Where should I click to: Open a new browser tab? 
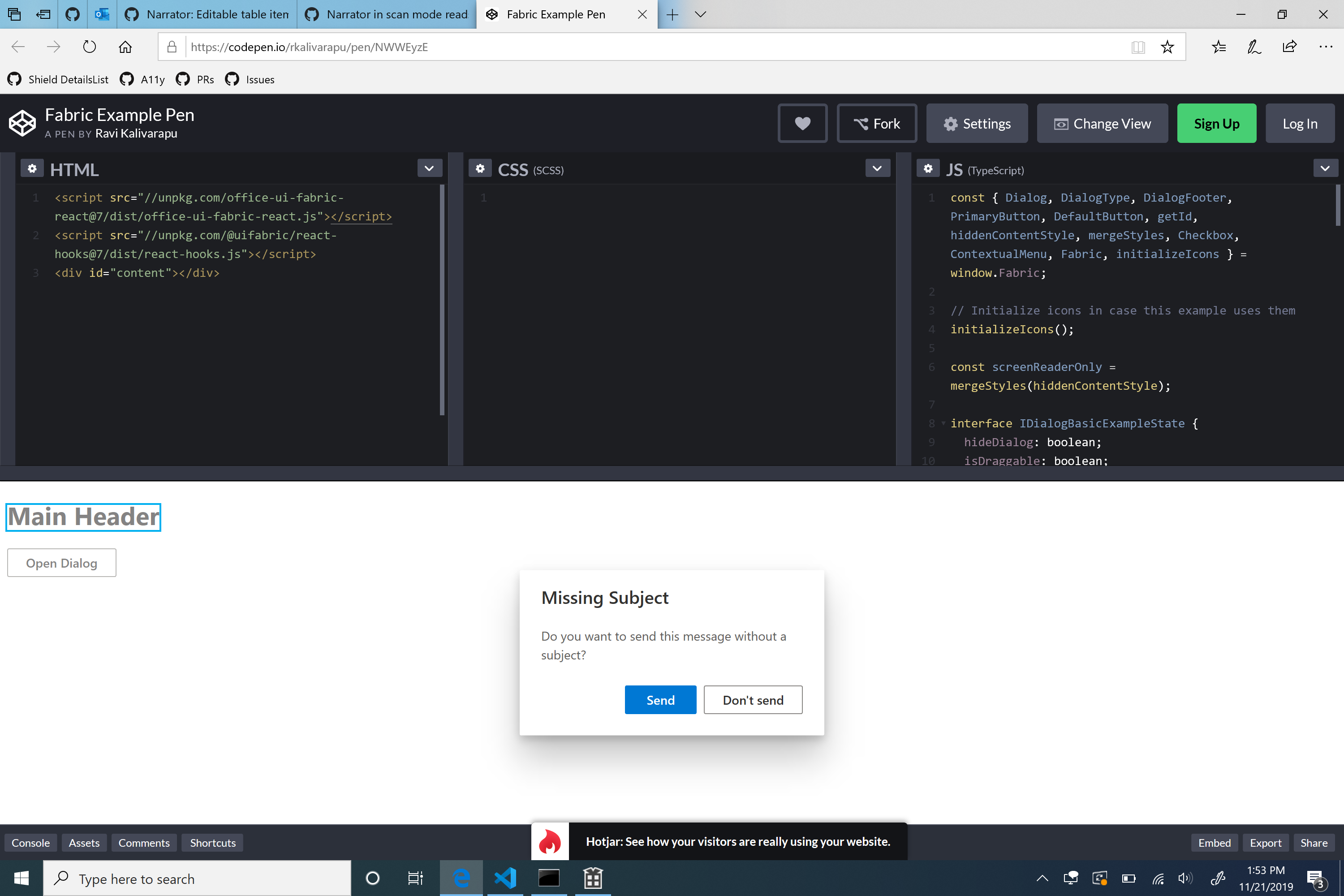coord(672,14)
